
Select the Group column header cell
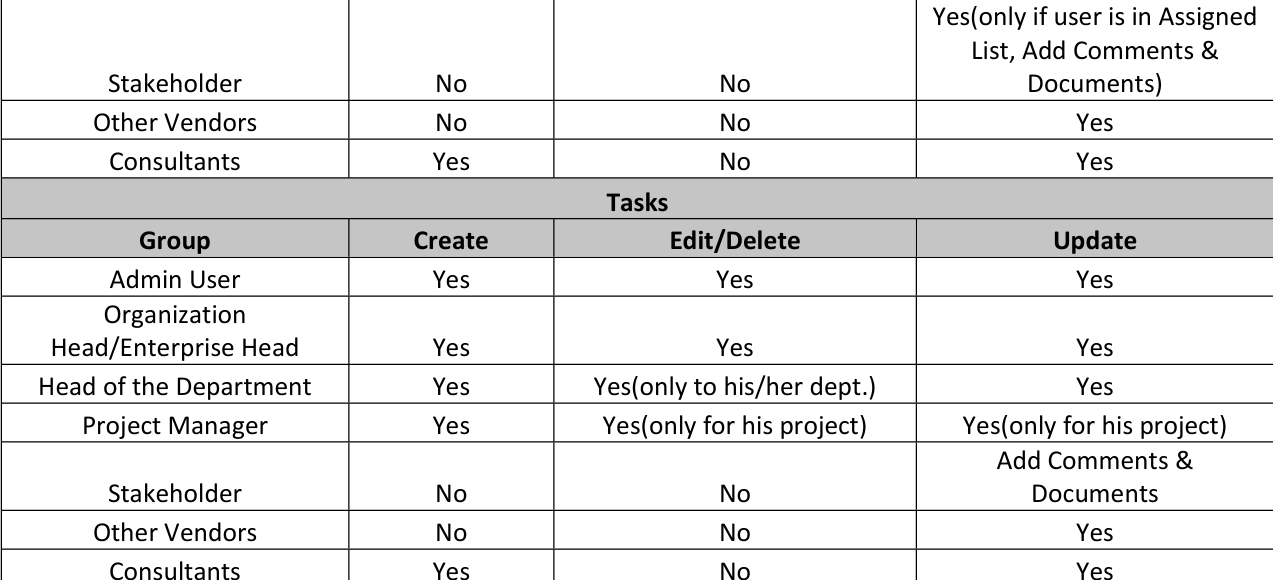(175, 241)
